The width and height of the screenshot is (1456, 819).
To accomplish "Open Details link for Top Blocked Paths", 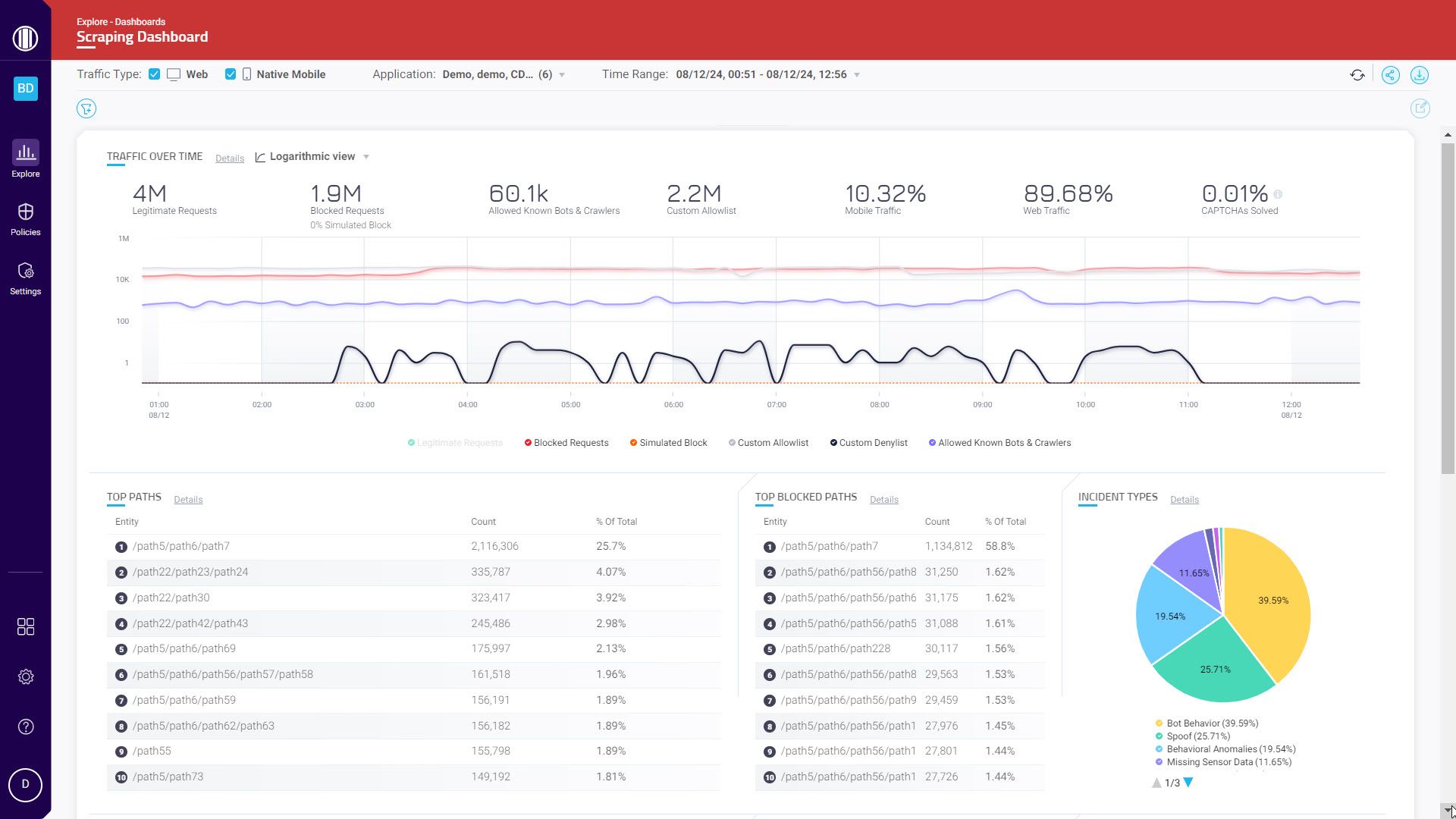I will click(x=883, y=500).
